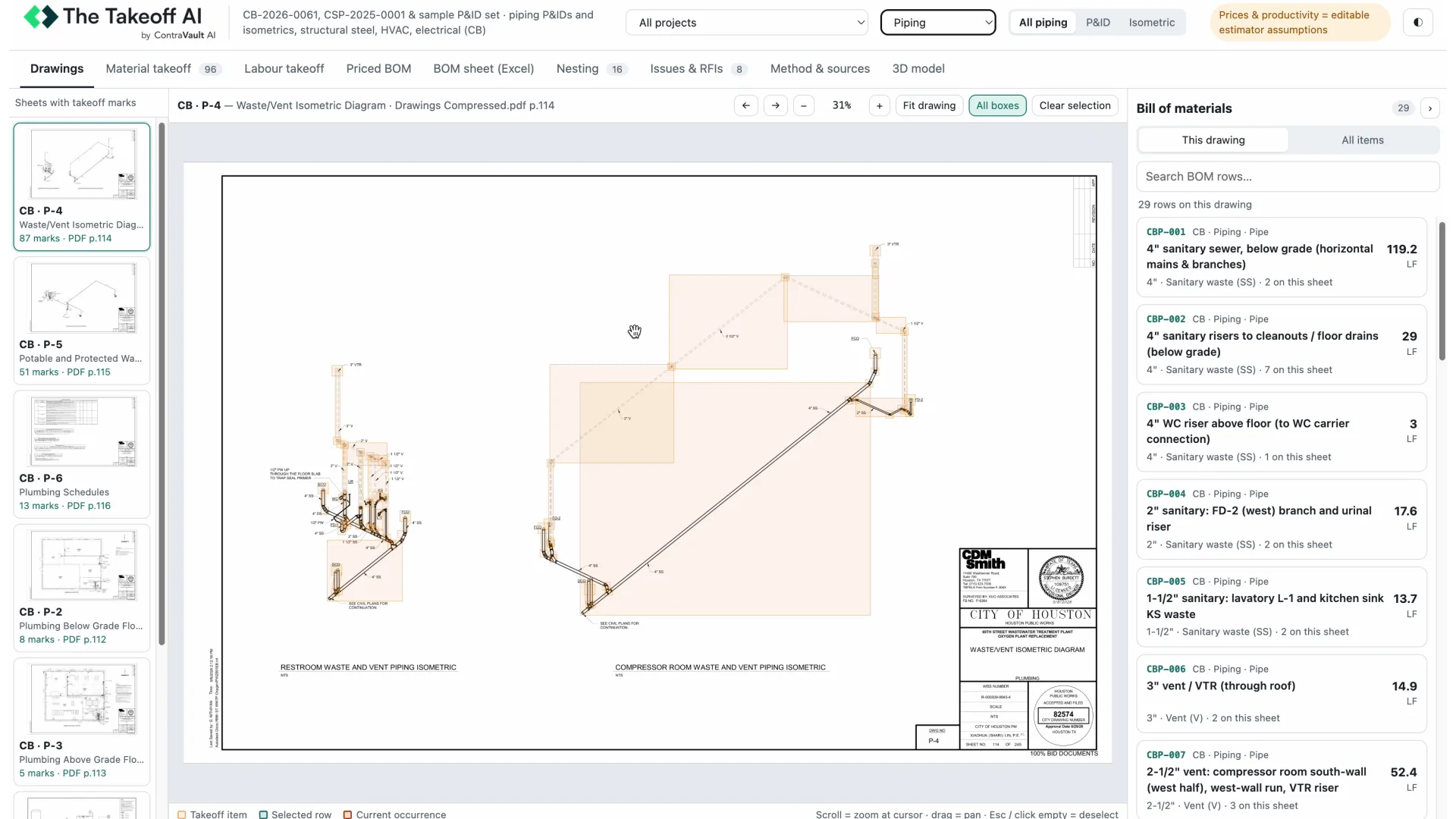This screenshot has width=1456, height=819.
Task: Open the Priced BOM tab
Action: [378, 69]
